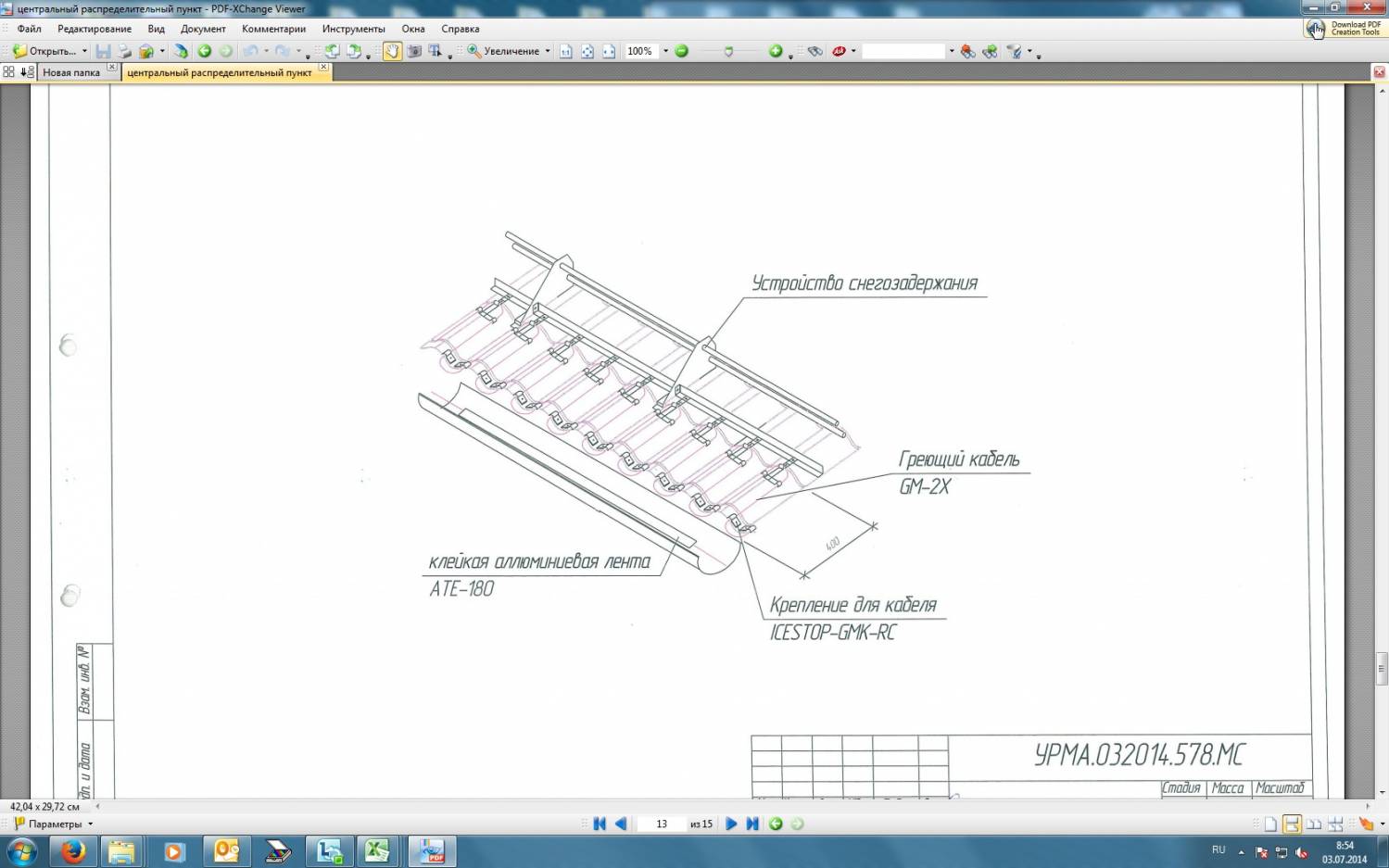
Task: Select Facing pages layout
Action: coord(1314,824)
